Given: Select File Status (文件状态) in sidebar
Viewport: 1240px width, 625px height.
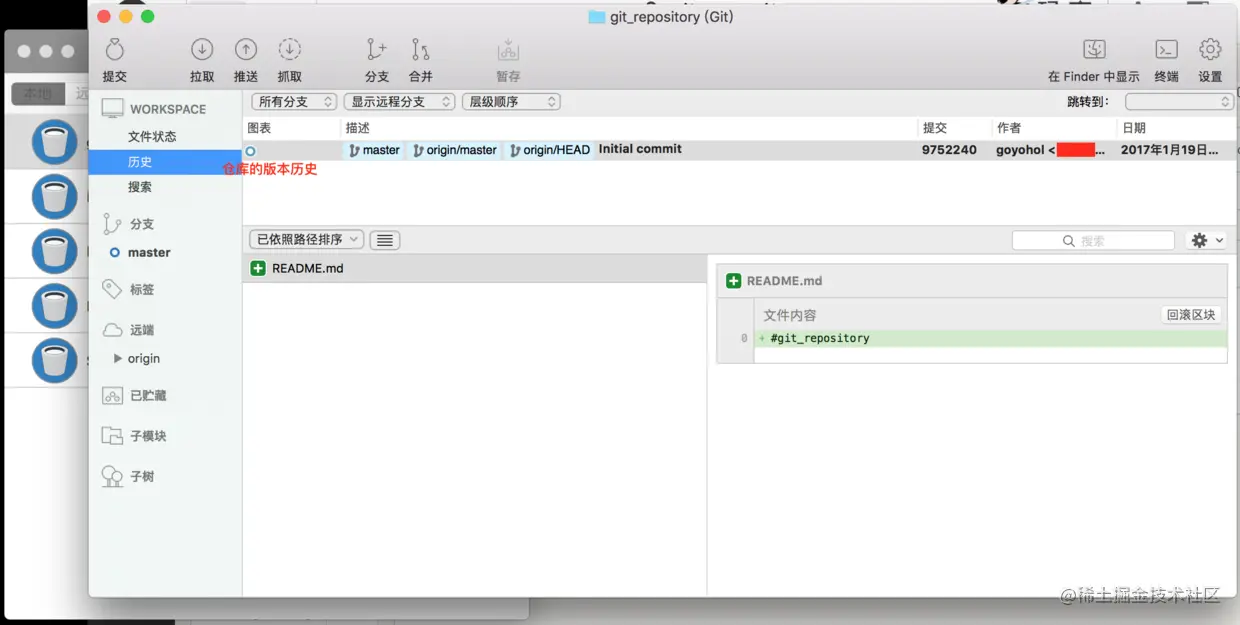Looking at the screenshot, I should pyautogui.click(x=152, y=136).
